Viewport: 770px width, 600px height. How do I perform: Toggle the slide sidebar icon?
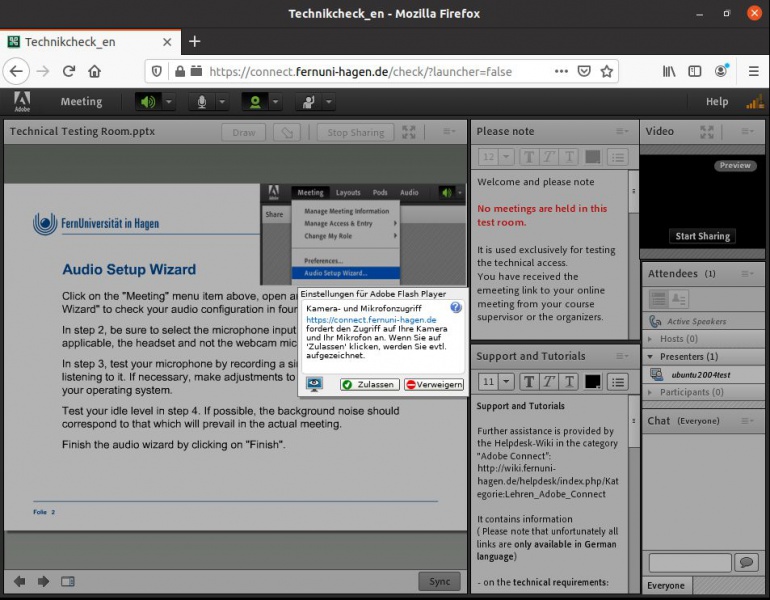click(68, 581)
